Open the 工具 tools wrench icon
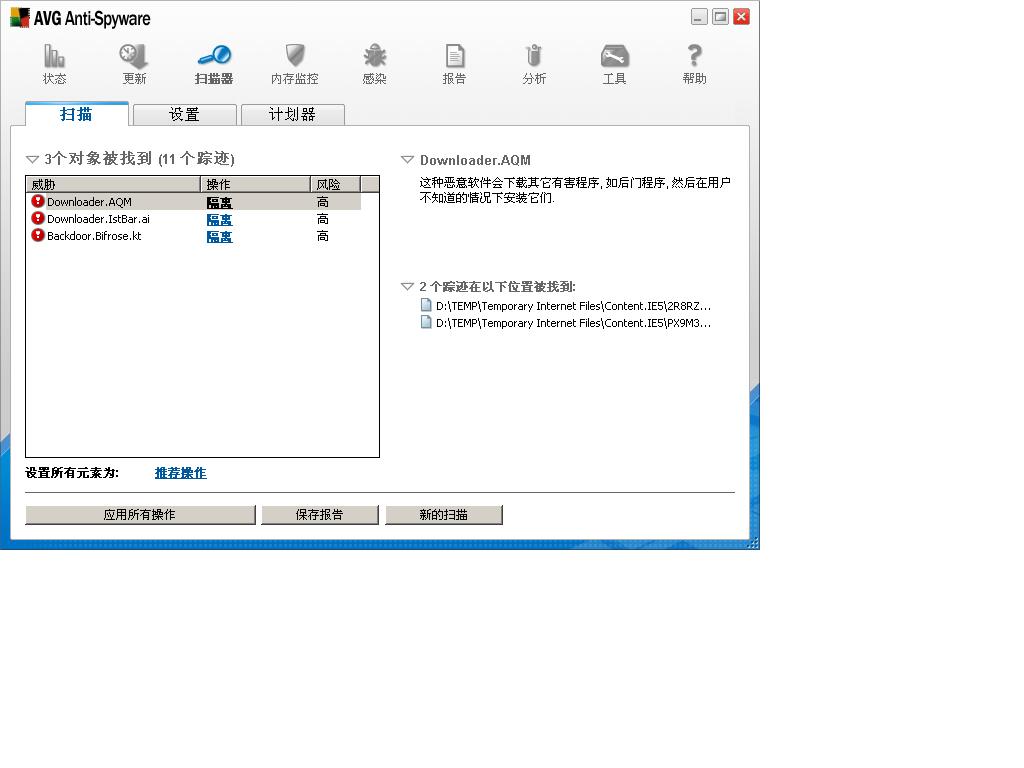Image resolution: width=1024 pixels, height=768 pixels. click(x=615, y=56)
